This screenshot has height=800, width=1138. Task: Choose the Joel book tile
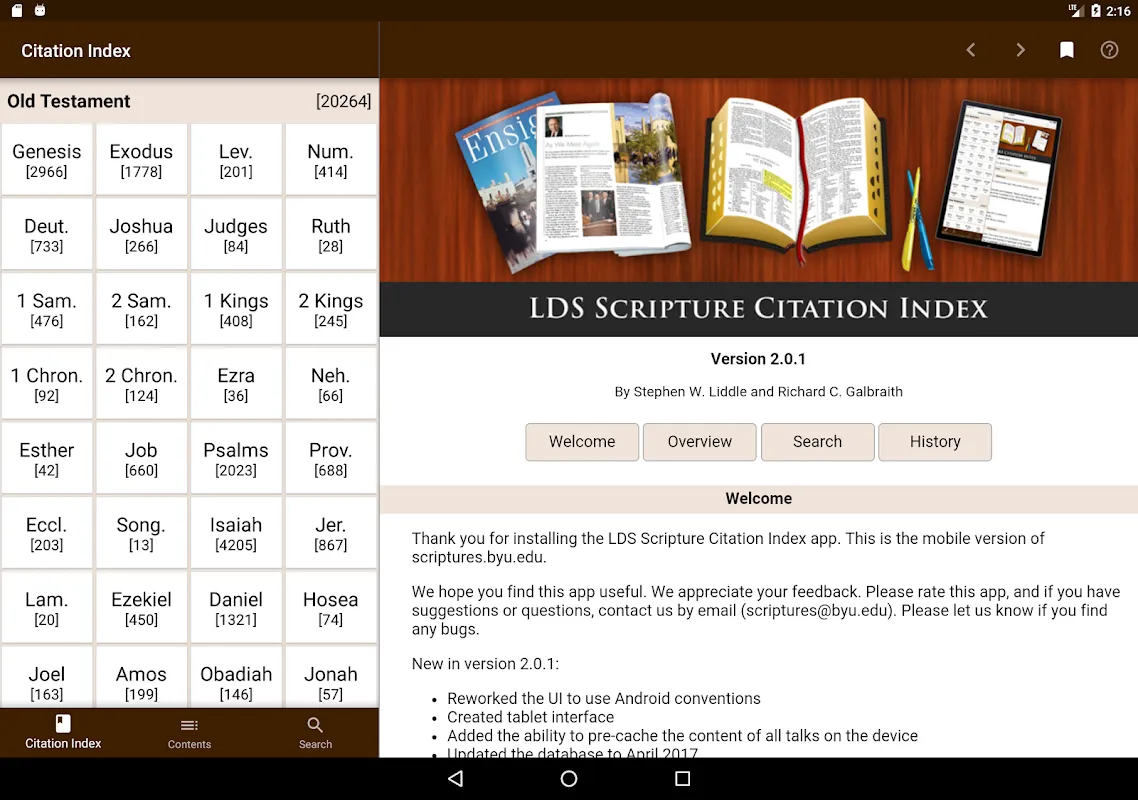[47, 678]
